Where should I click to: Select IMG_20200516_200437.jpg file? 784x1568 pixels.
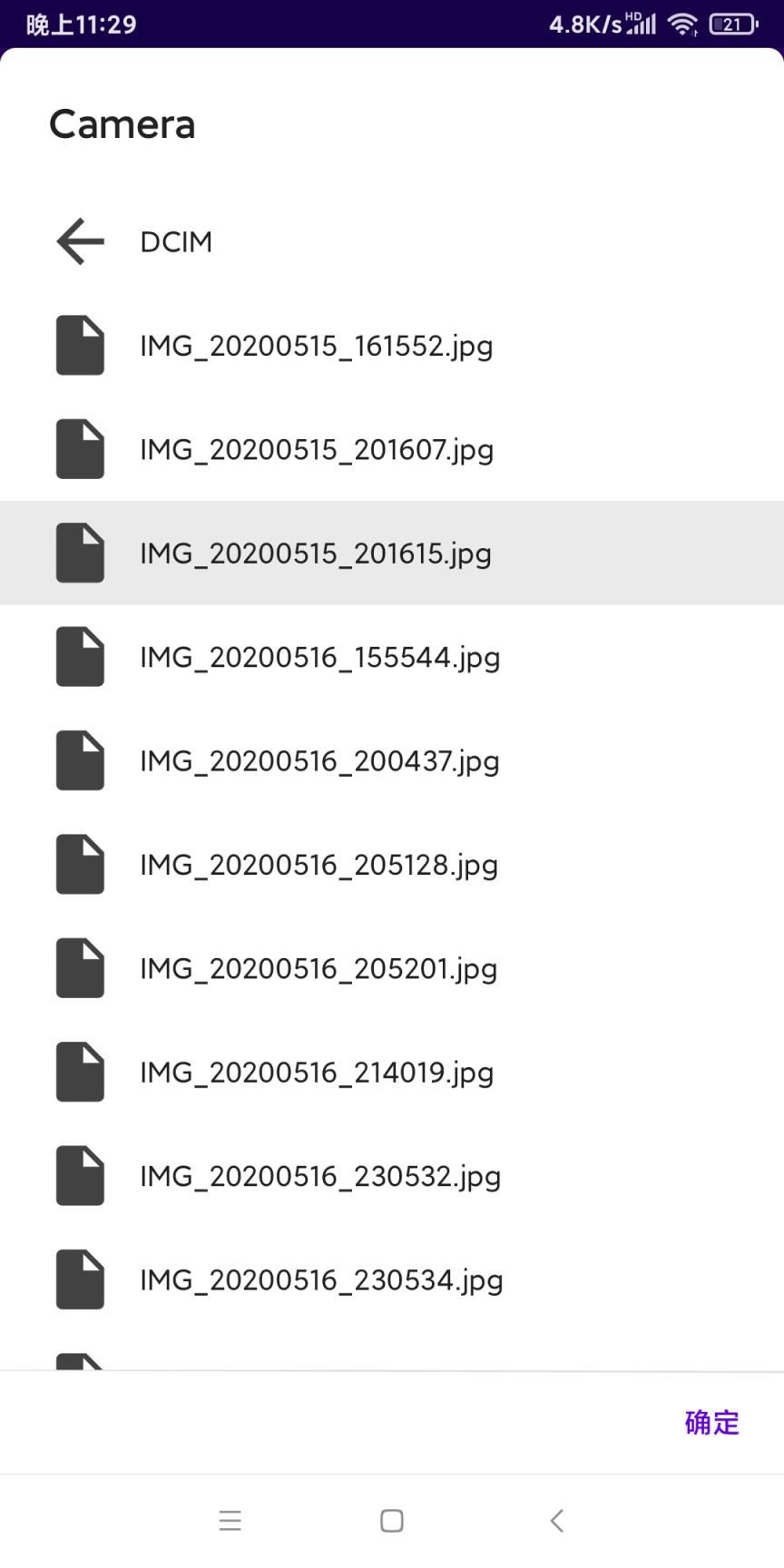pos(392,760)
